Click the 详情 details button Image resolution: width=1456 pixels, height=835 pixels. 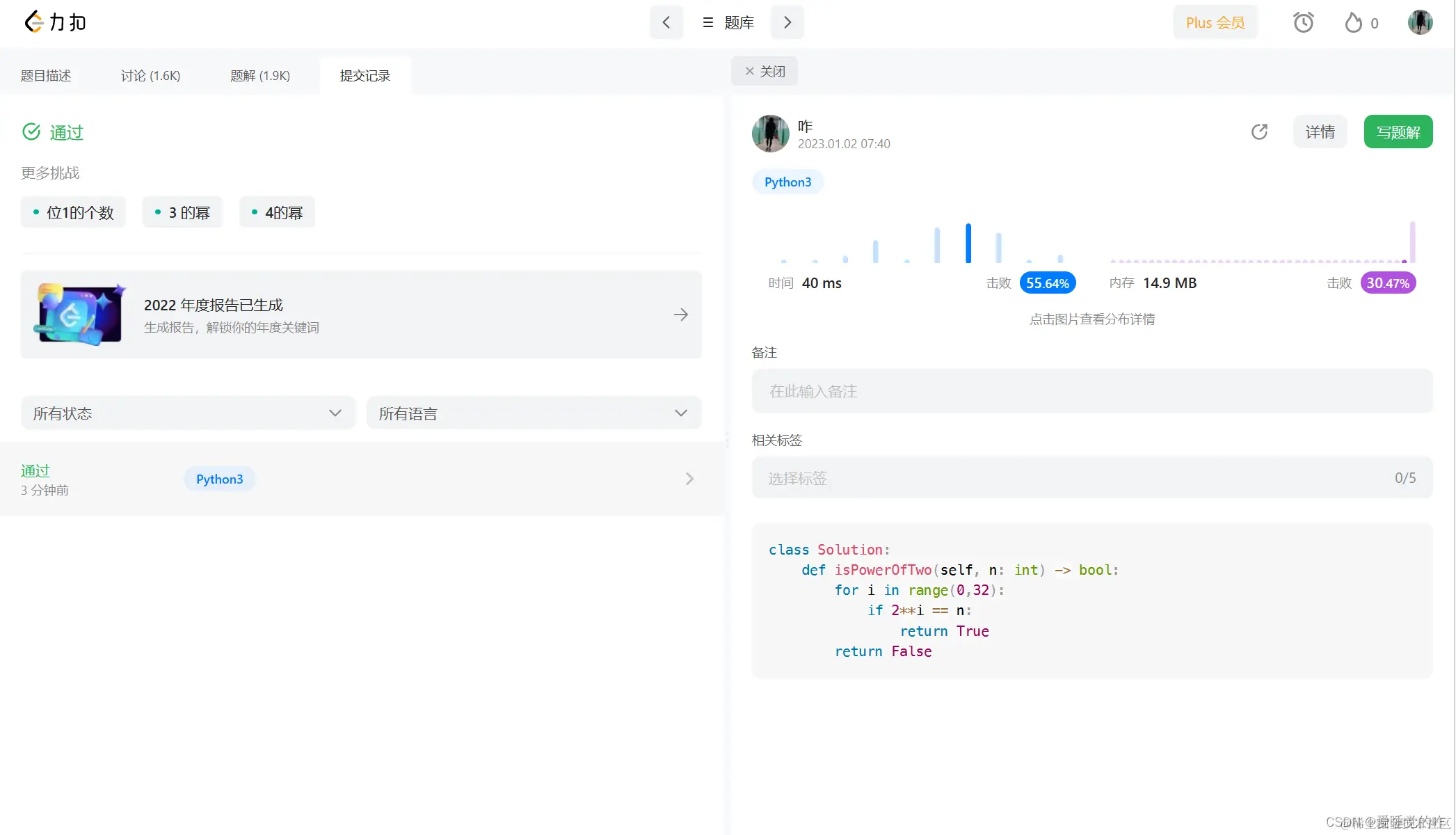click(x=1320, y=132)
